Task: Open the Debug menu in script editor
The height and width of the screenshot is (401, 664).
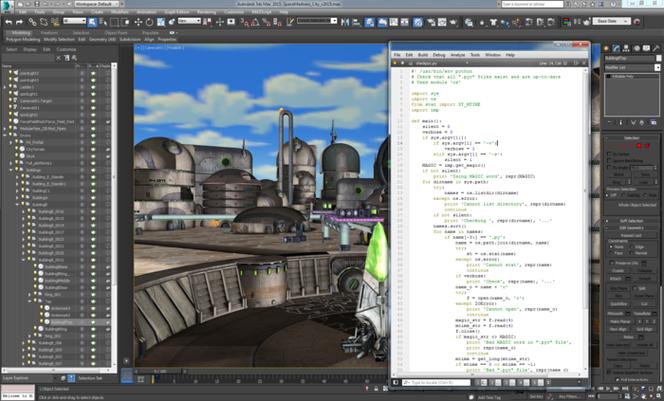Action: (439, 55)
